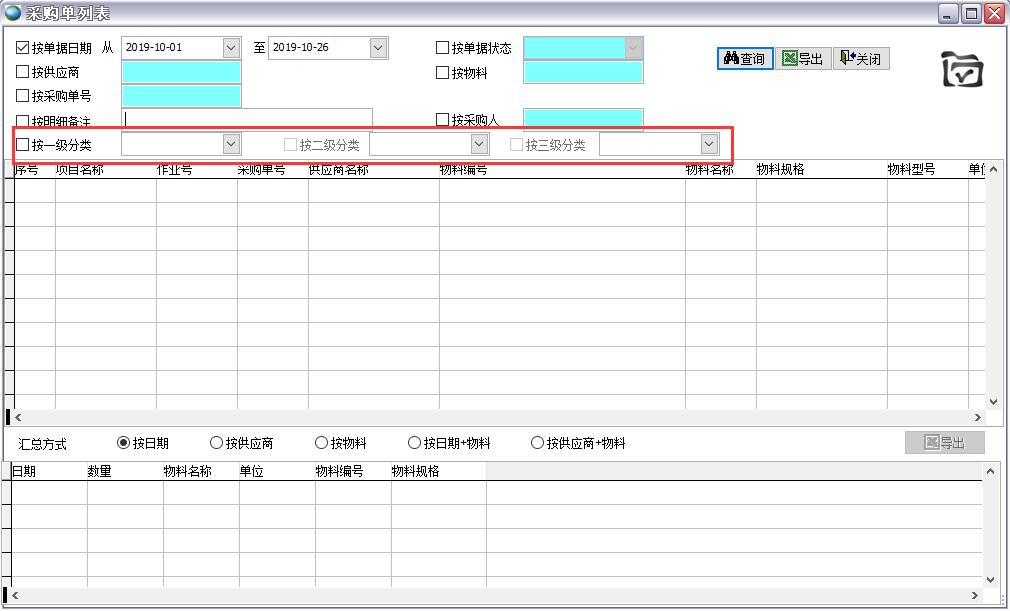Tick the 按一级分类 checkbox
The width and height of the screenshot is (1010, 611).
[x=23, y=145]
